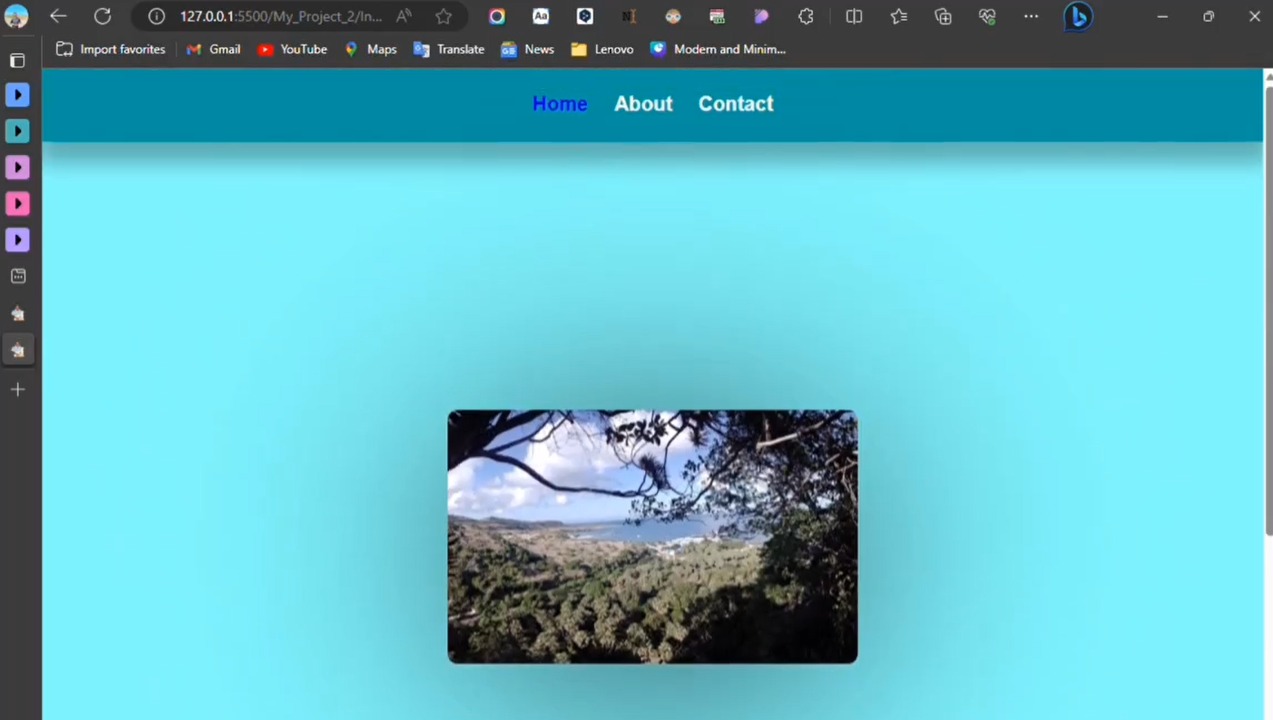Open the Contact page link

coord(735,104)
